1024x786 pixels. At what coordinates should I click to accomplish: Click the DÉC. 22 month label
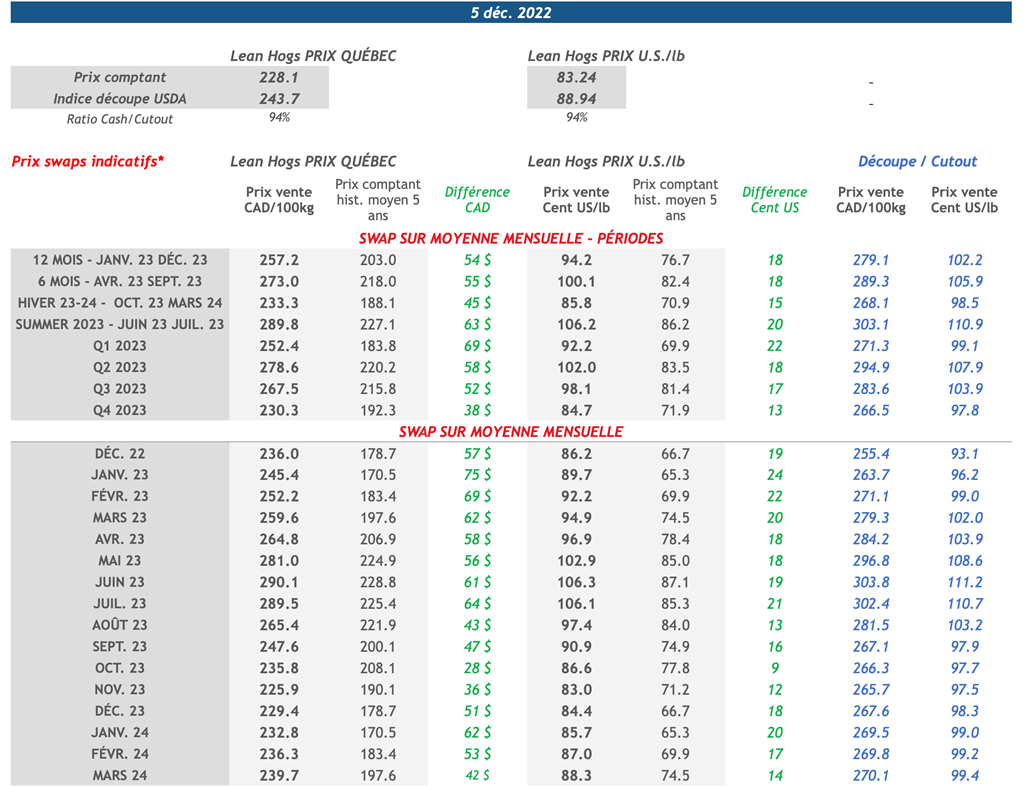120,454
